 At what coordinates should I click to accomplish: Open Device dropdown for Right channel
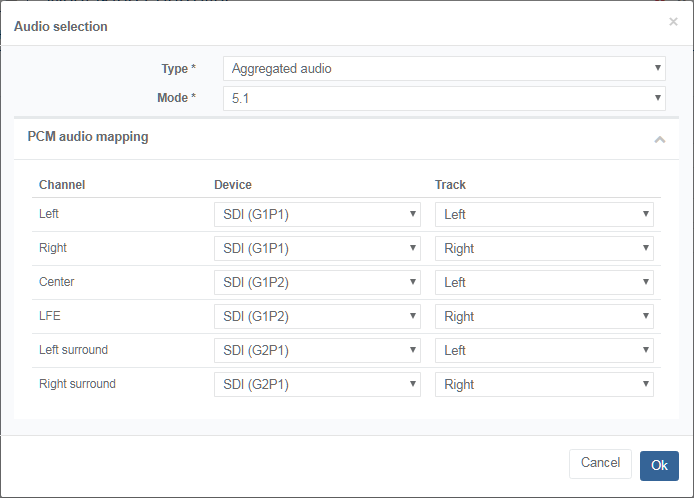(317, 248)
